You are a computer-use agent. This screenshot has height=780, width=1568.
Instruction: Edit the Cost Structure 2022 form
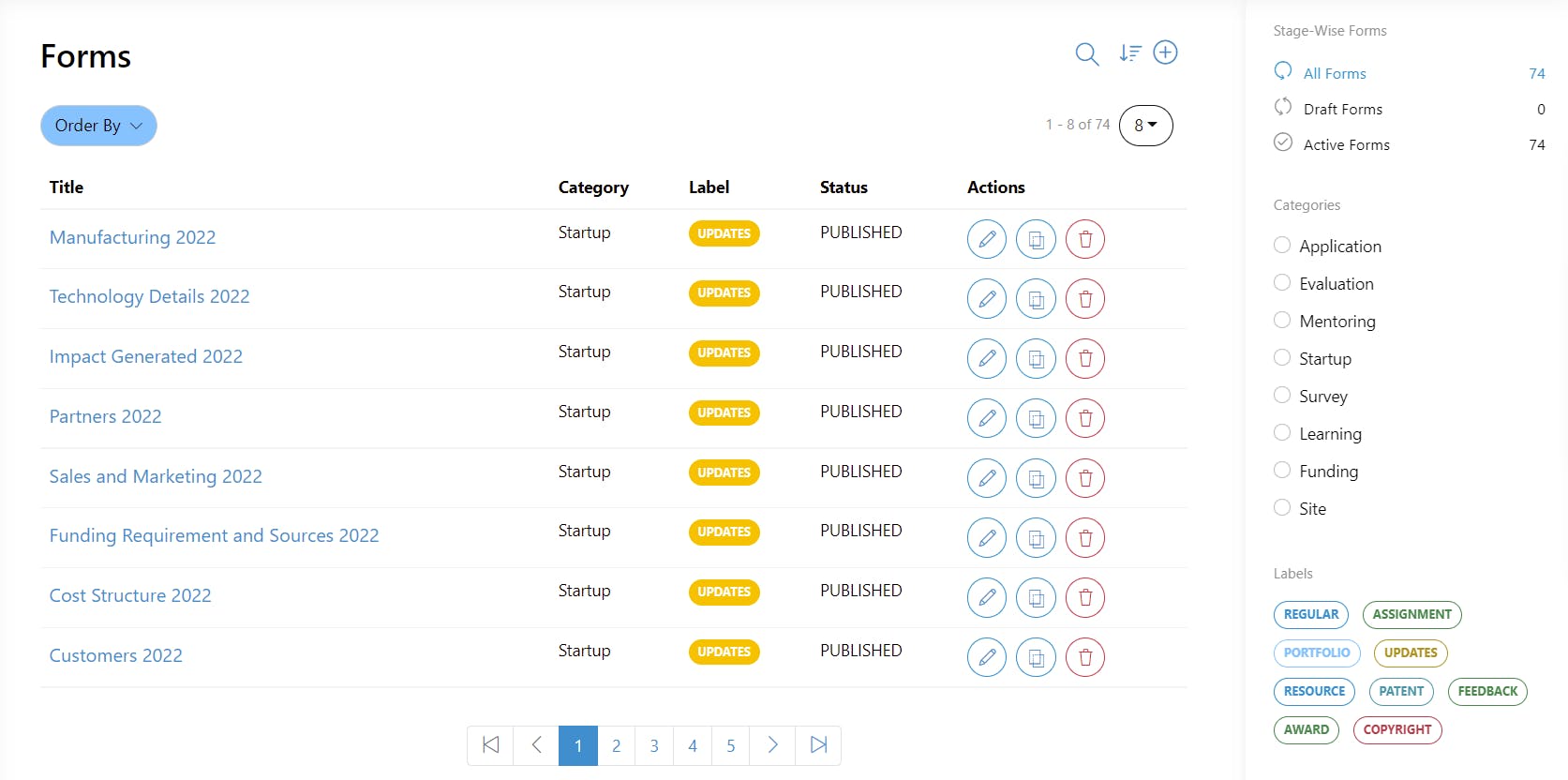987,597
